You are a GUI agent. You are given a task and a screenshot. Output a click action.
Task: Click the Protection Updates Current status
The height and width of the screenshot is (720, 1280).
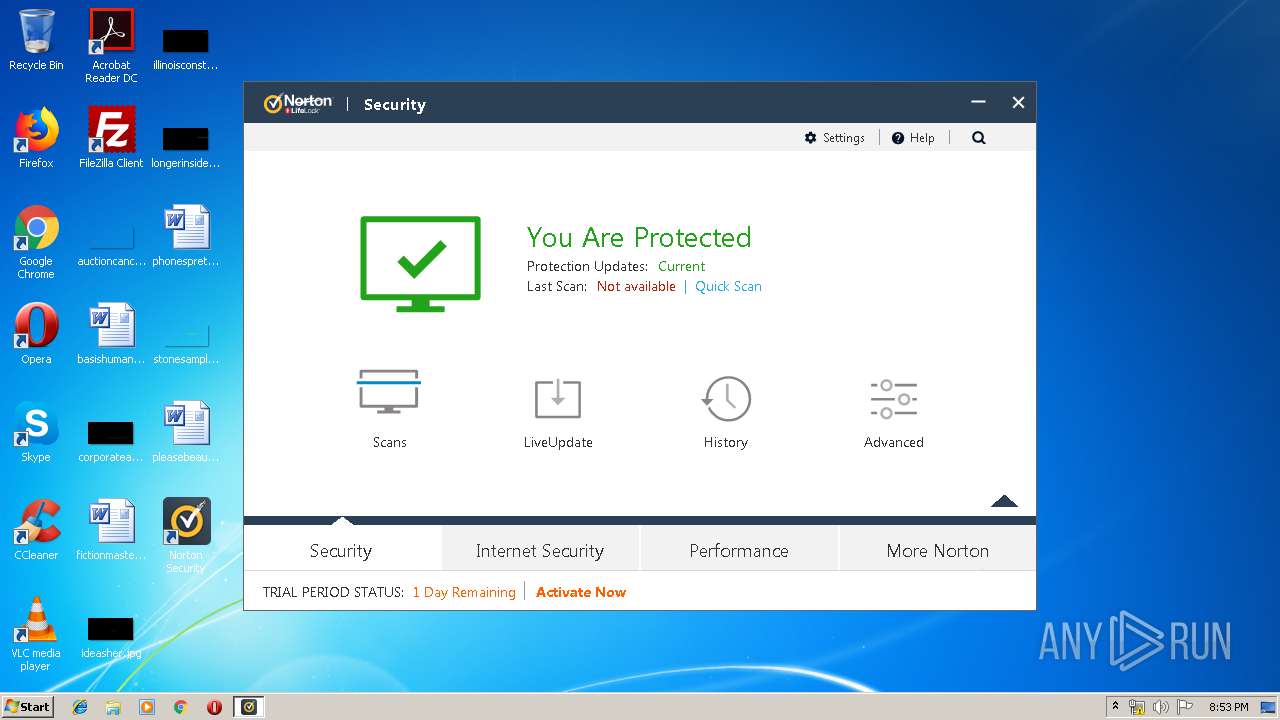pyautogui.click(x=681, y=266)
